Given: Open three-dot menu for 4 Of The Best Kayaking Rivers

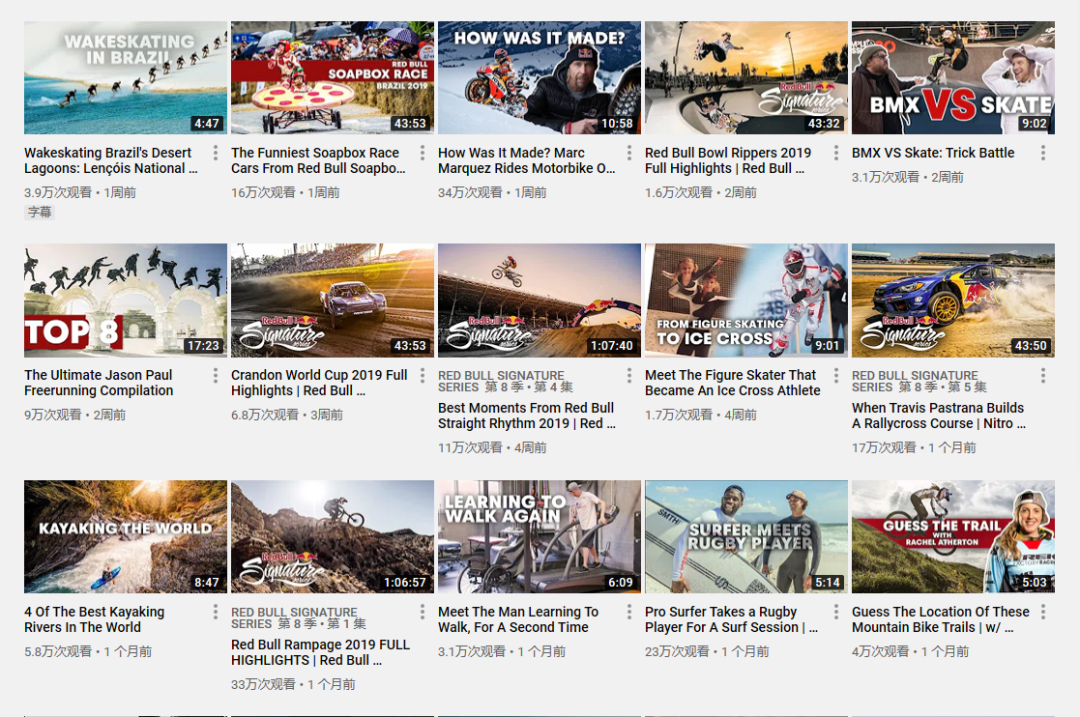Looking at the screenshot, I should point(216,612).
